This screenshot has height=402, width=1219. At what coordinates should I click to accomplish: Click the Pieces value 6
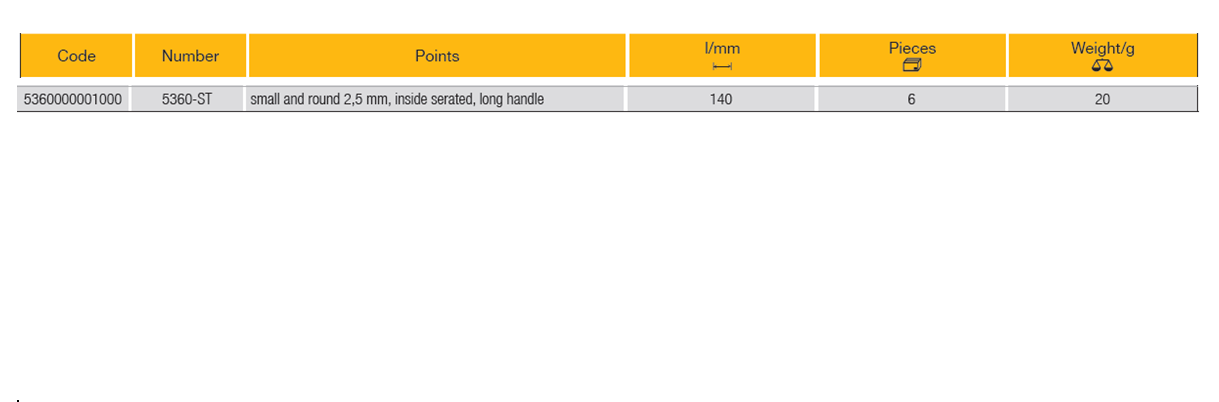coord(912,99)
